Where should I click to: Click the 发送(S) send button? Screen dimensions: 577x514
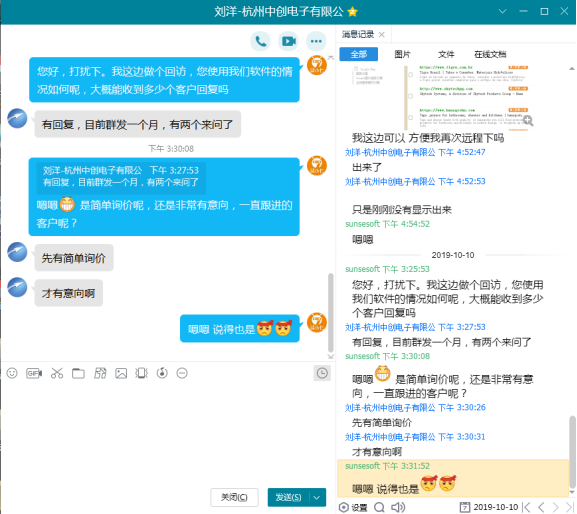[288, 497]
